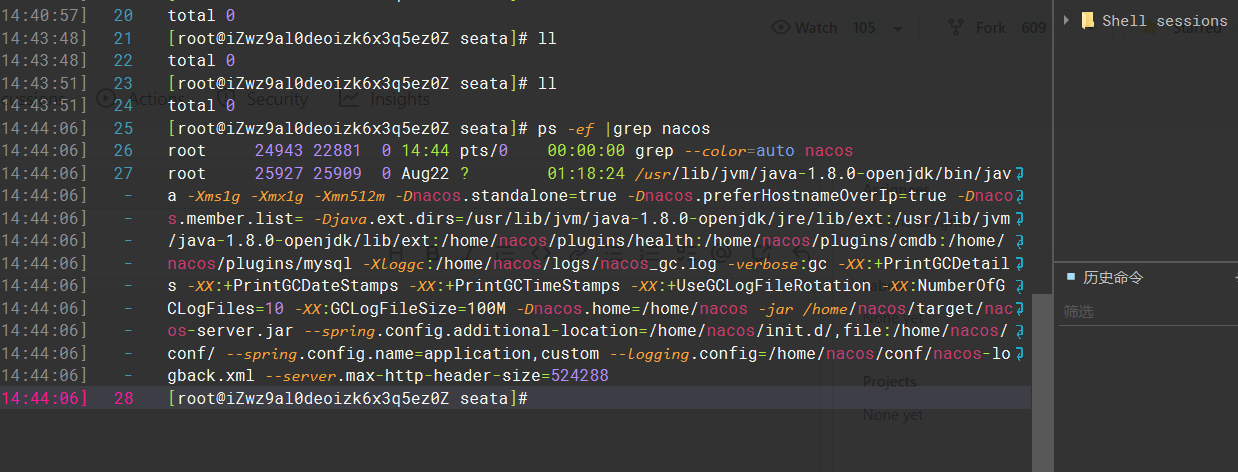Image resolution: width=1238 pixels, height=472 pixels.
Task: Click the 历史命令 panel square icon
Action: (1071, 276)
